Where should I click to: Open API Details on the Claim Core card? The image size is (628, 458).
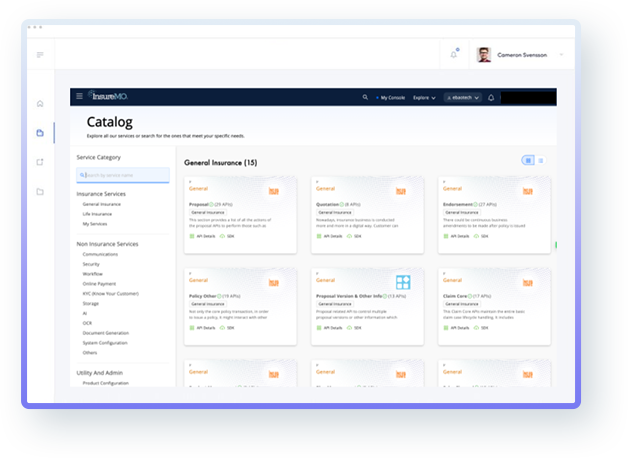456,328
